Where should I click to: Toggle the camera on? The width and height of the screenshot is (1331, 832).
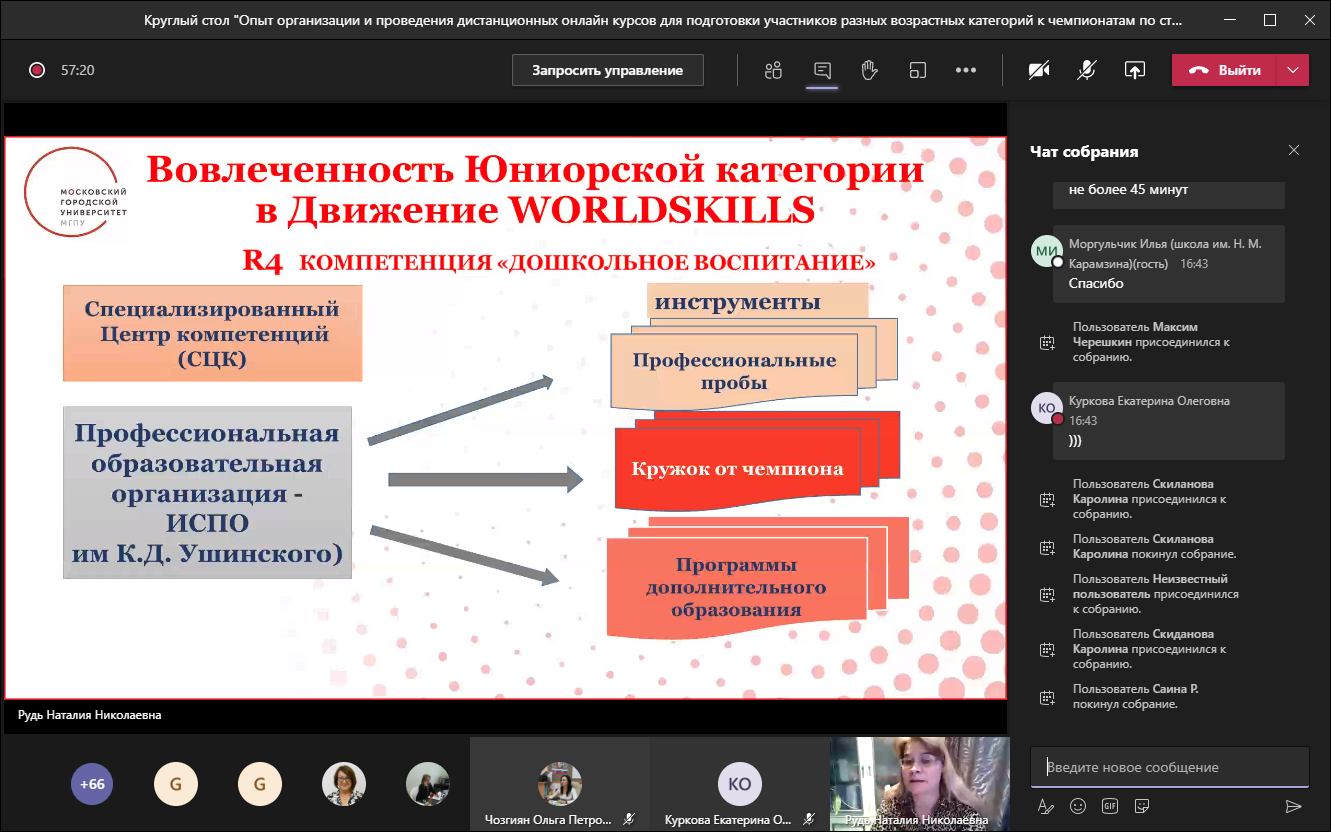tap(1040, 70)
